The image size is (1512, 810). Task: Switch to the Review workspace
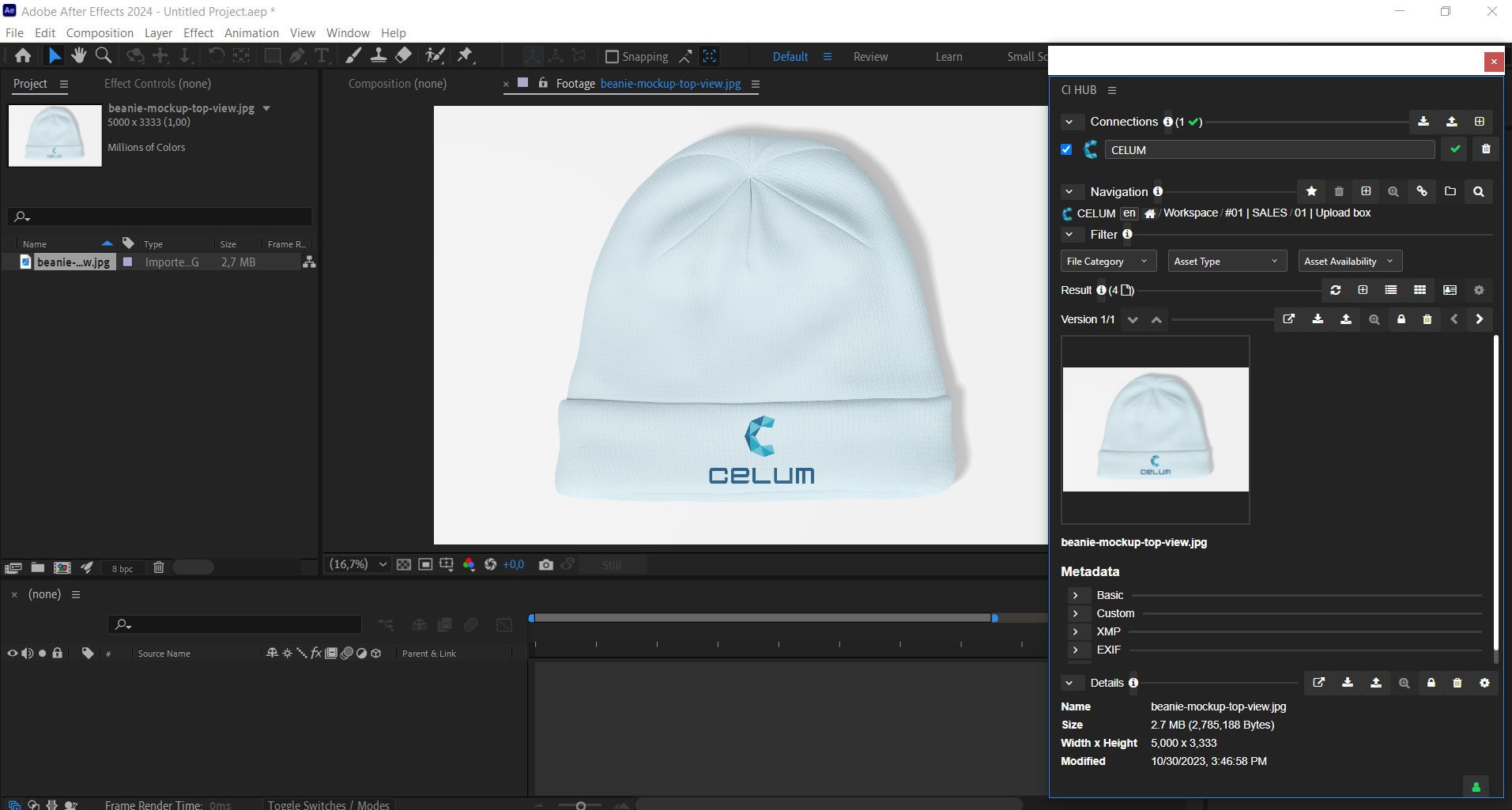[x=870, y=57]
